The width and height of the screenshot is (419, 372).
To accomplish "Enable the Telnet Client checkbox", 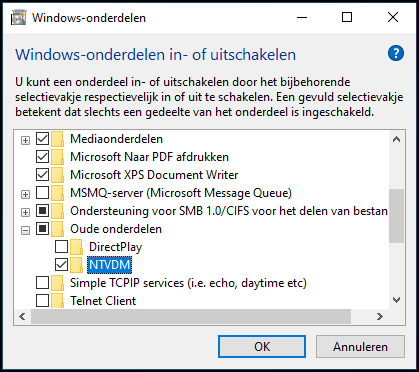I will coord(42,301).
